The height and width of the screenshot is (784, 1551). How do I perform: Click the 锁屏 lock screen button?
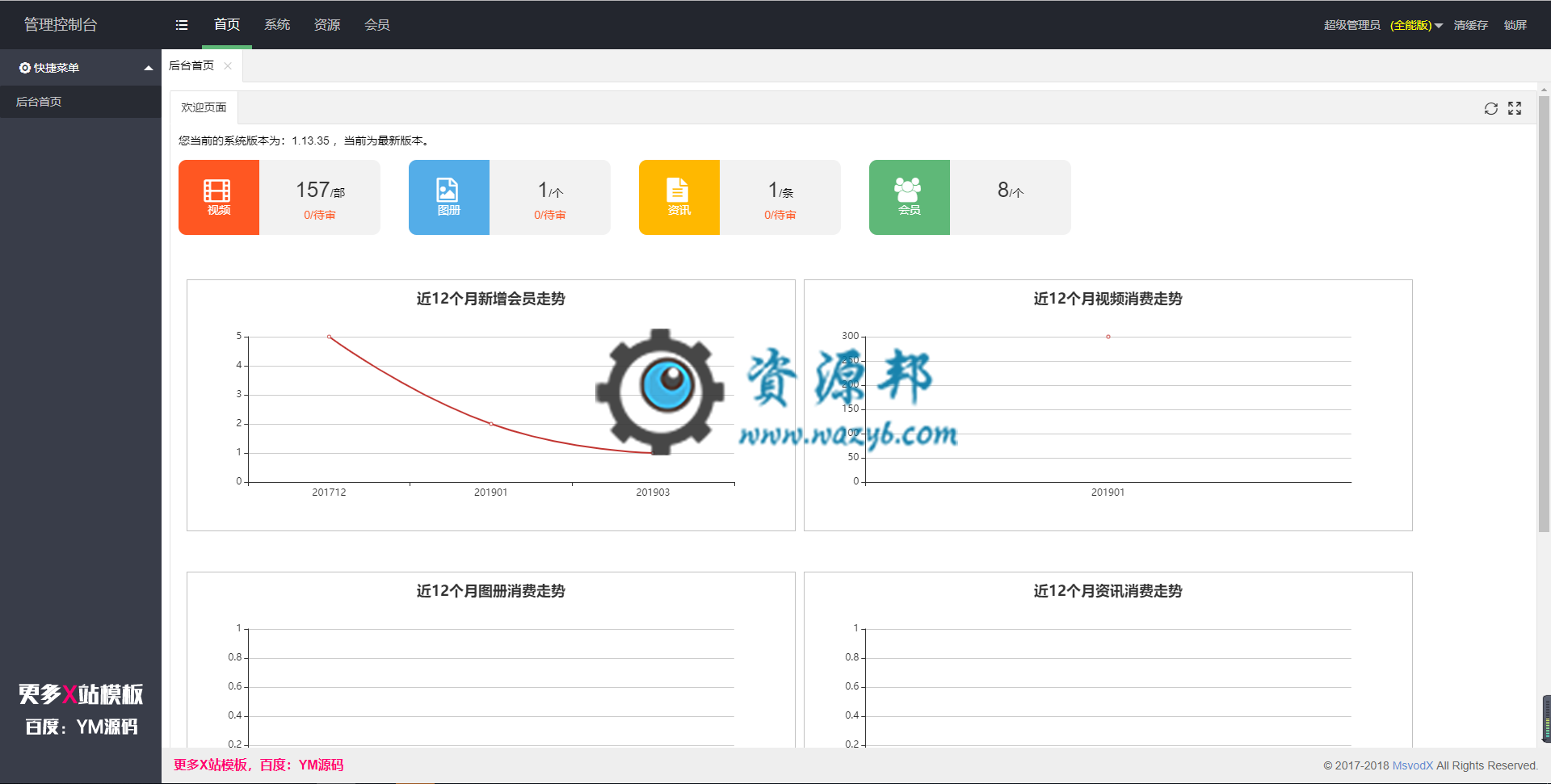[1515, 25]
